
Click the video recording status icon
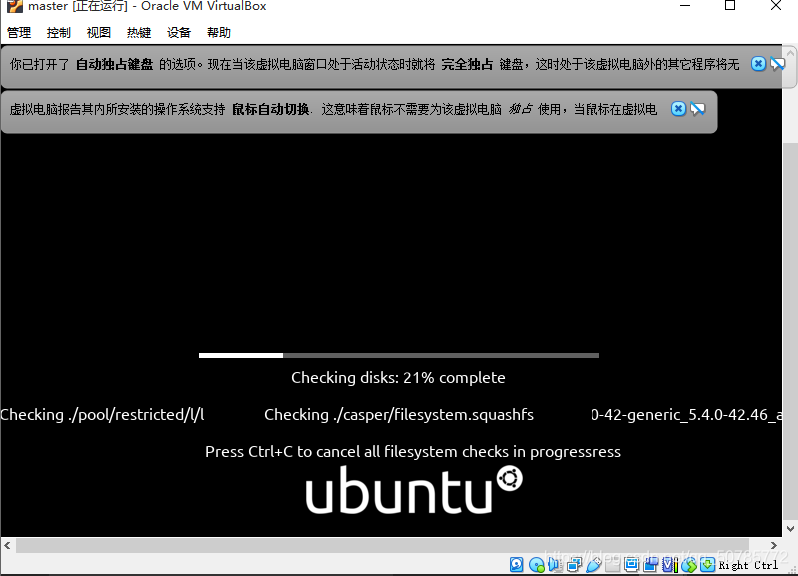click(650, 564)
